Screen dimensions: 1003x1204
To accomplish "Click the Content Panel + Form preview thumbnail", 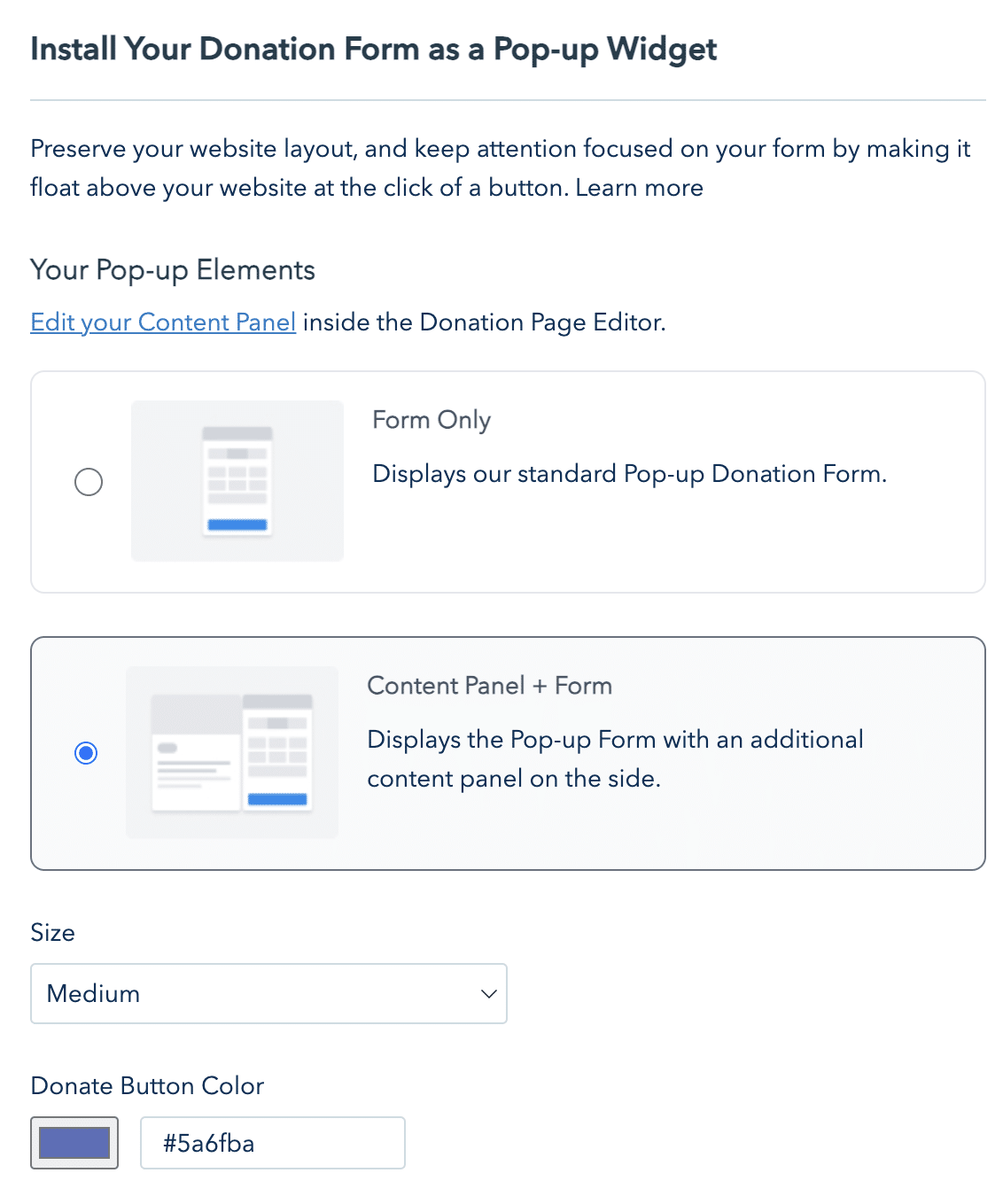I will point(232,752).
